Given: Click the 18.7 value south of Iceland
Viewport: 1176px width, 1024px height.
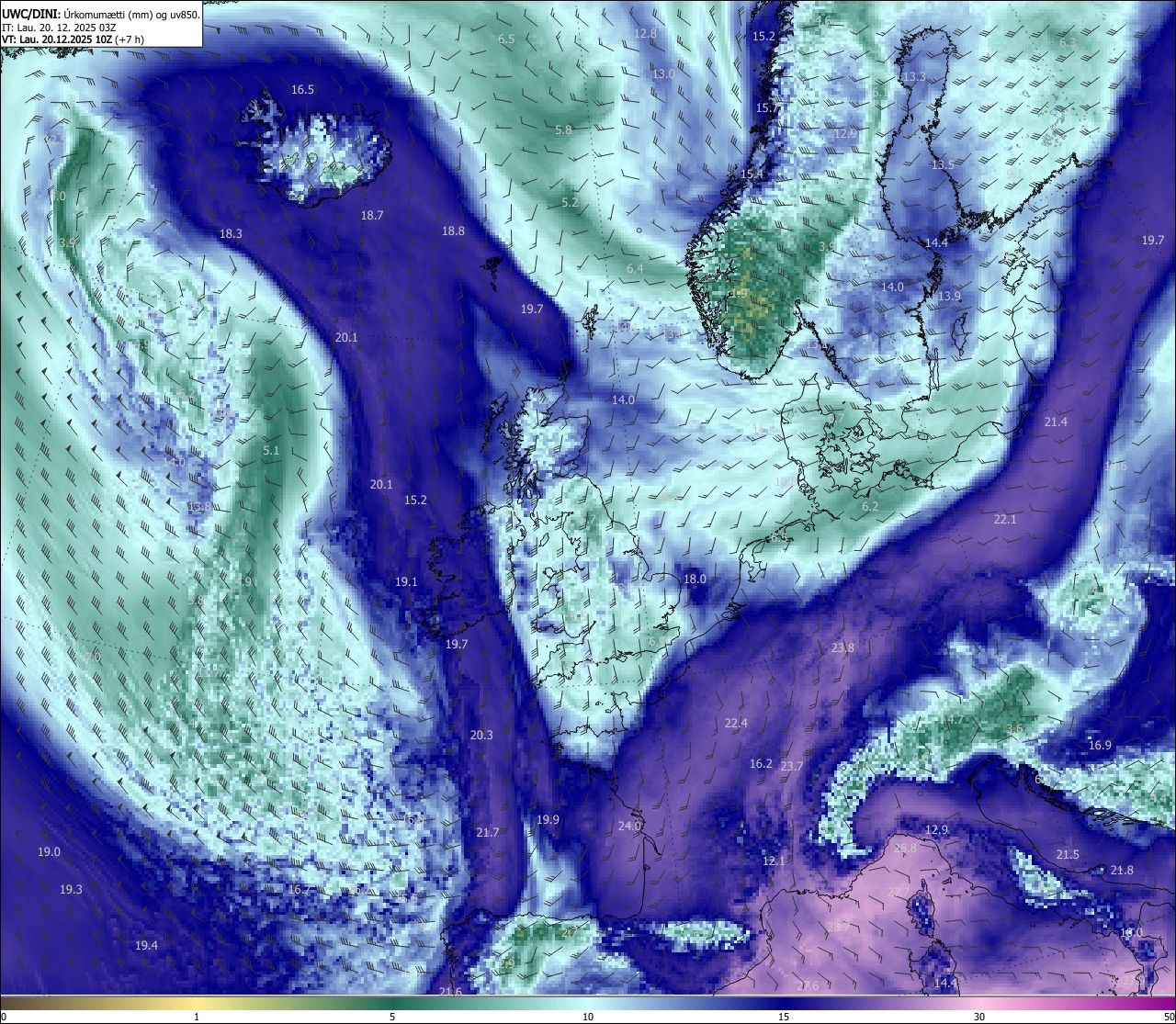Looking at the screenshot, I should pyautogui.click(x=372, y=216).
